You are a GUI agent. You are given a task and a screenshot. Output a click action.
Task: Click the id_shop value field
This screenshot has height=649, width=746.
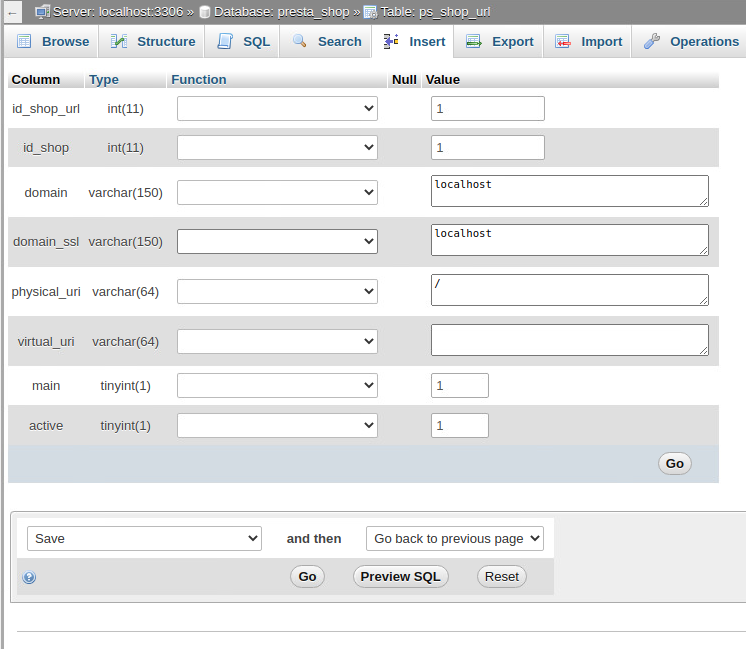[488, 148]
